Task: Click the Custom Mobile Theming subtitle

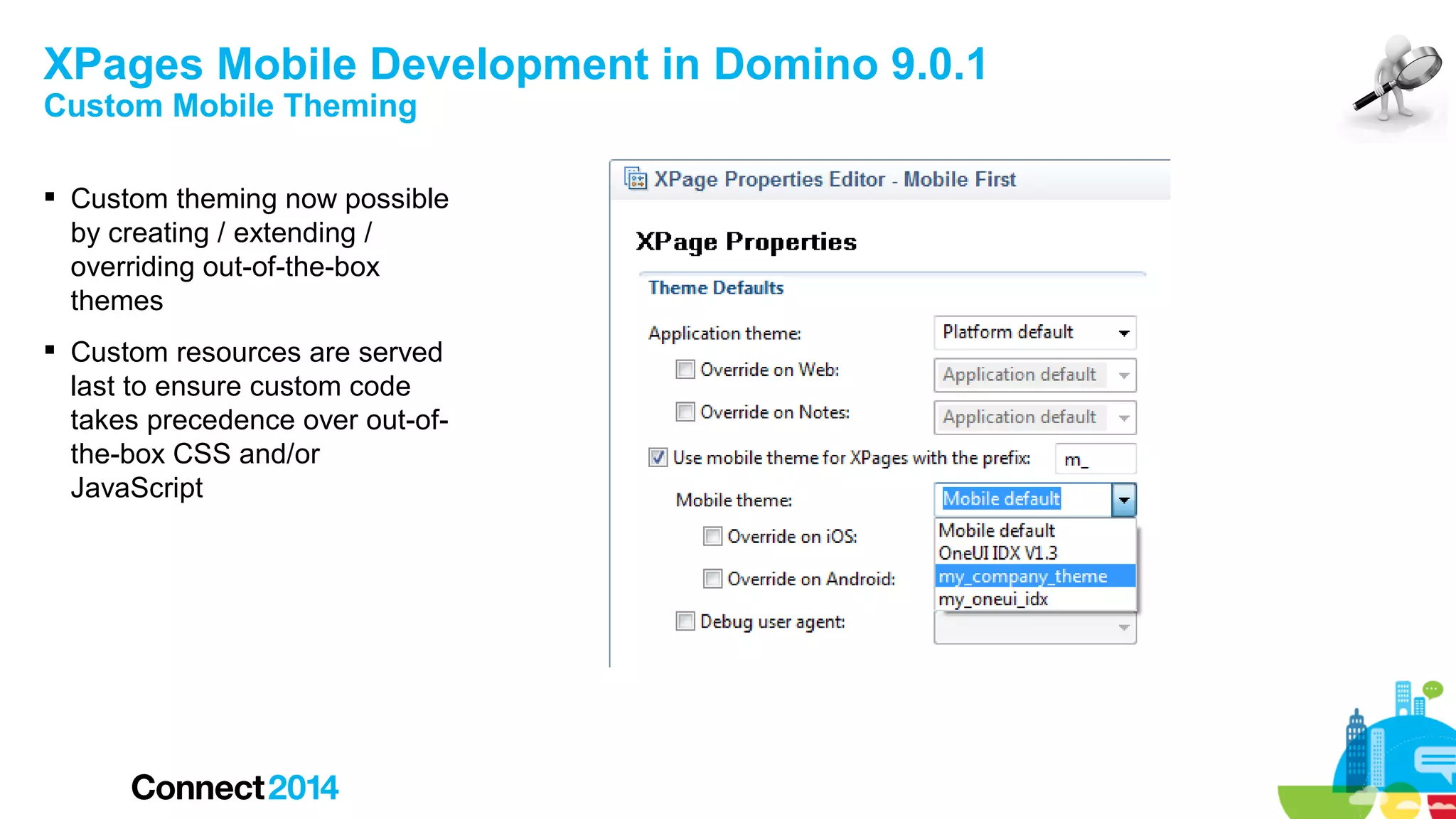Action: pyautogui.click(x=230, y=106)
